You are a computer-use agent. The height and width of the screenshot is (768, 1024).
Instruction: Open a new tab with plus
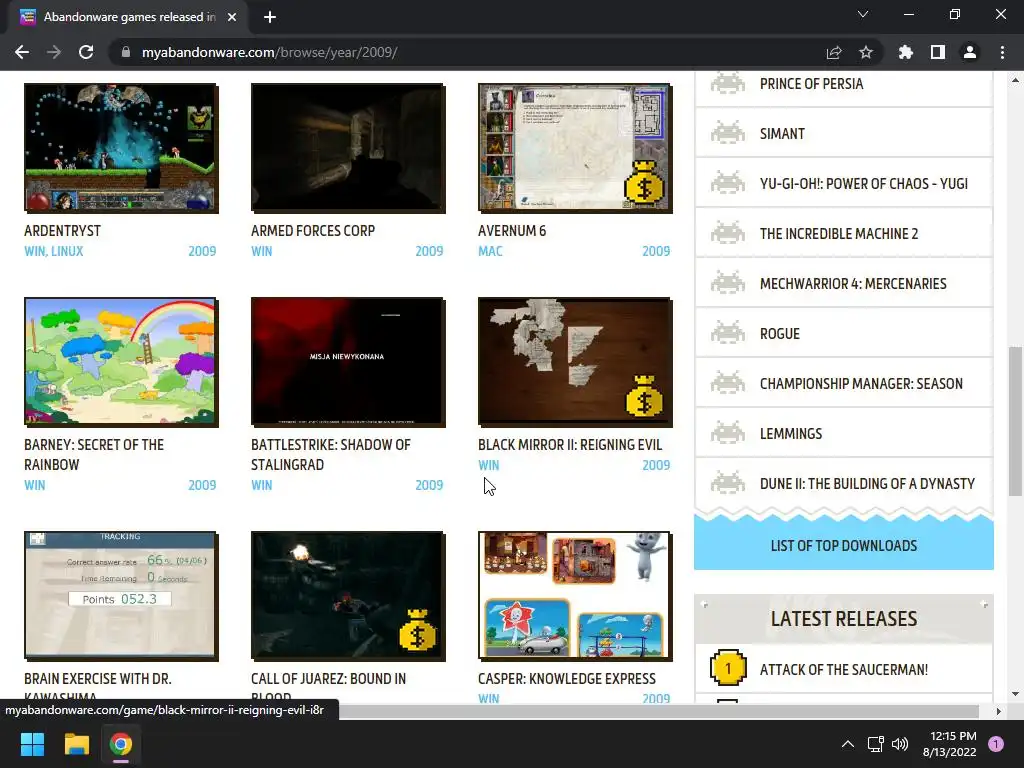tap(270, 17)
